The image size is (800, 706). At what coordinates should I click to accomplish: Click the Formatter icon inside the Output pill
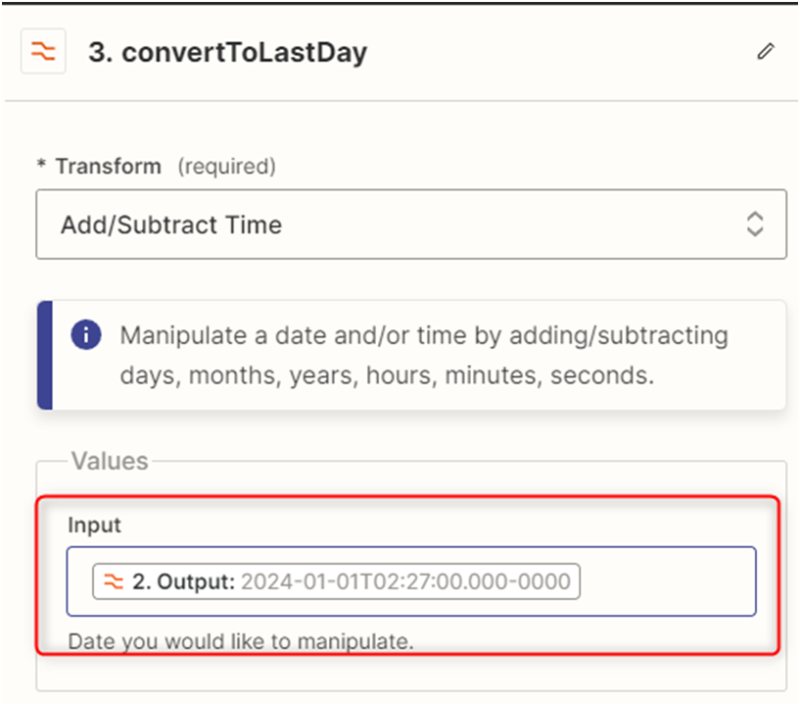click(x=114, y=582)
